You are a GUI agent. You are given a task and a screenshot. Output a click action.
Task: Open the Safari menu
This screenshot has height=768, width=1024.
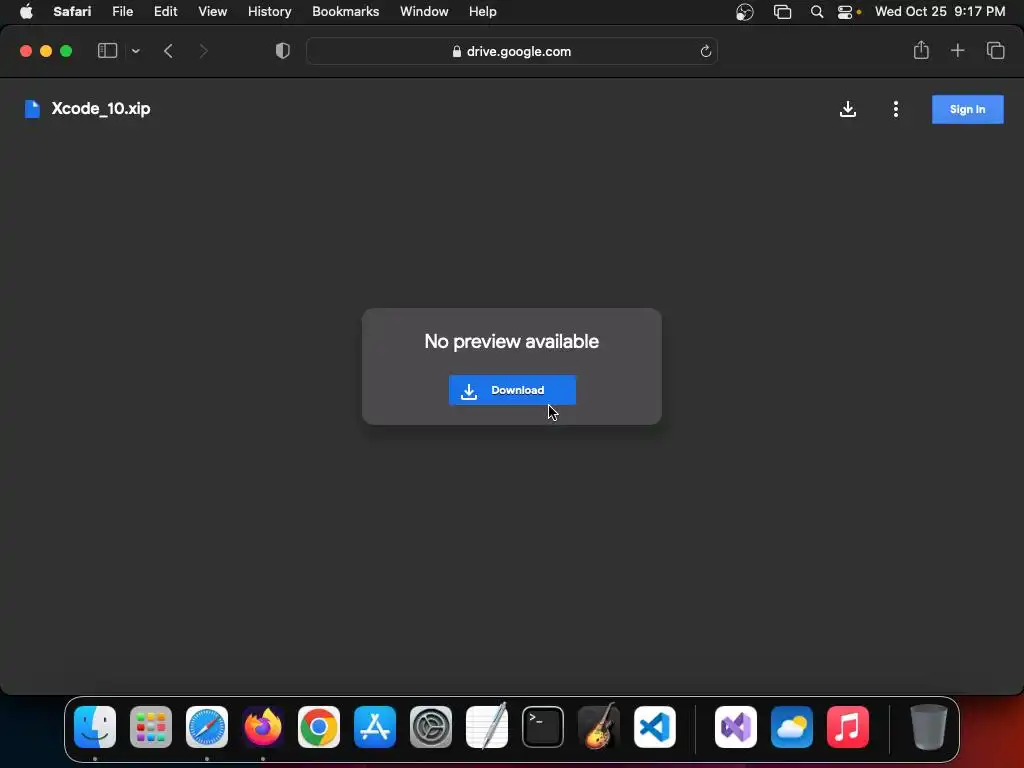point(72,12)
